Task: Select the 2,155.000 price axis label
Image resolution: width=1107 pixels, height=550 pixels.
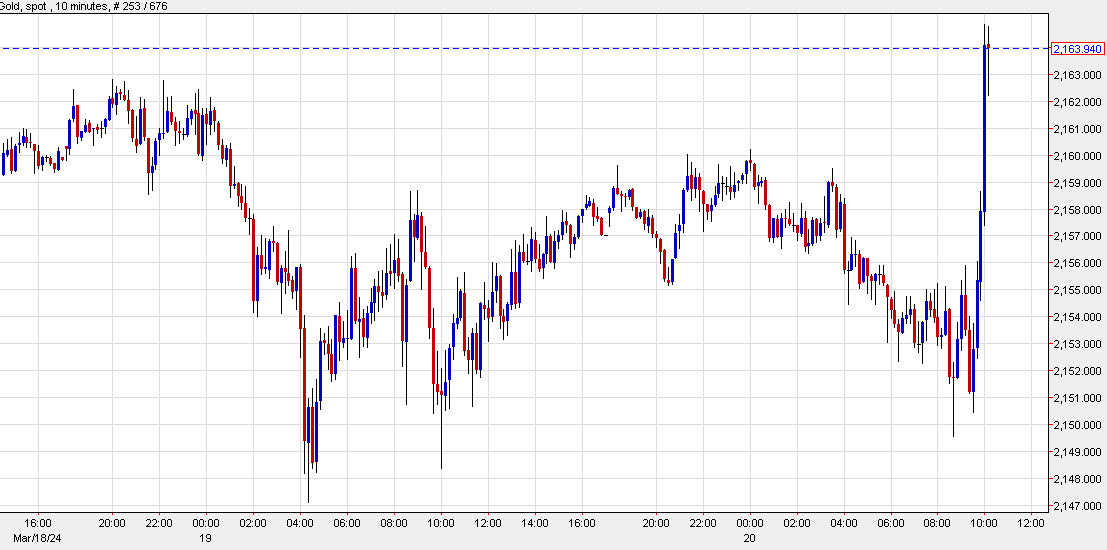Action: (x=1077, y=290)
